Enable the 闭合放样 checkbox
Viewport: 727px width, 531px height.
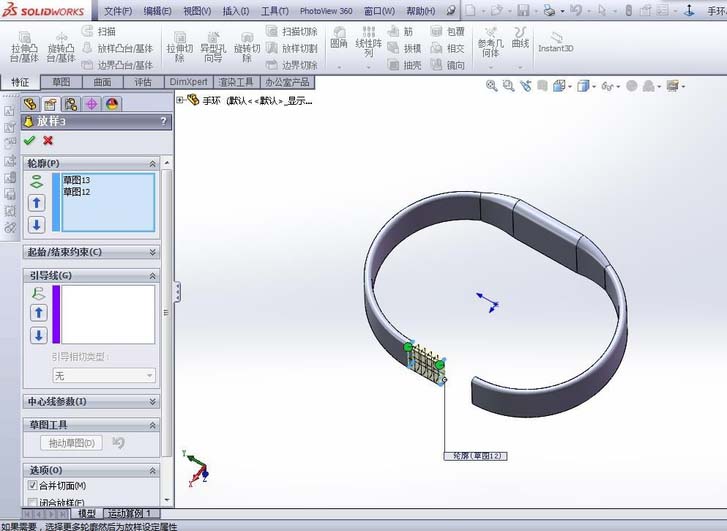click(x=32, y=502)
